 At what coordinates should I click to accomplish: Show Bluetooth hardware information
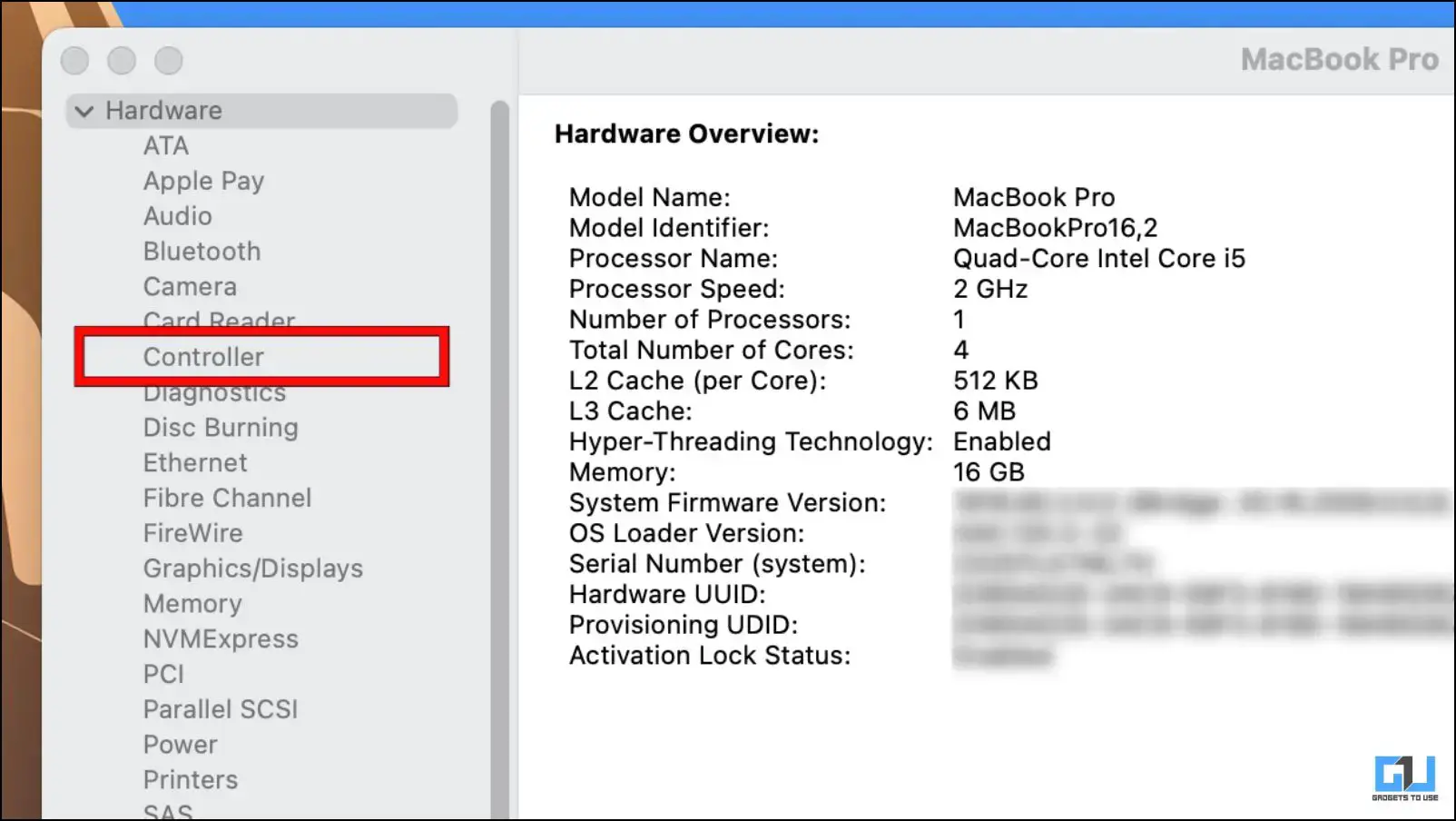coord(202,252)
